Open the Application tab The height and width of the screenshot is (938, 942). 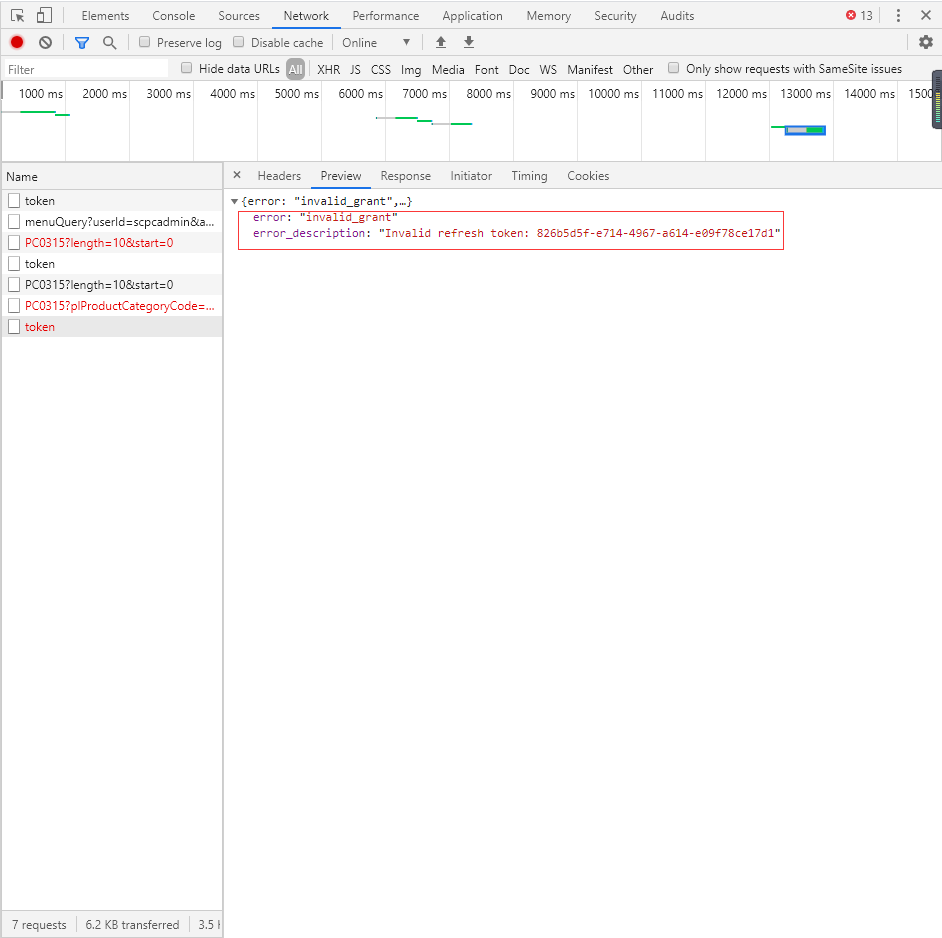(472, 16)
